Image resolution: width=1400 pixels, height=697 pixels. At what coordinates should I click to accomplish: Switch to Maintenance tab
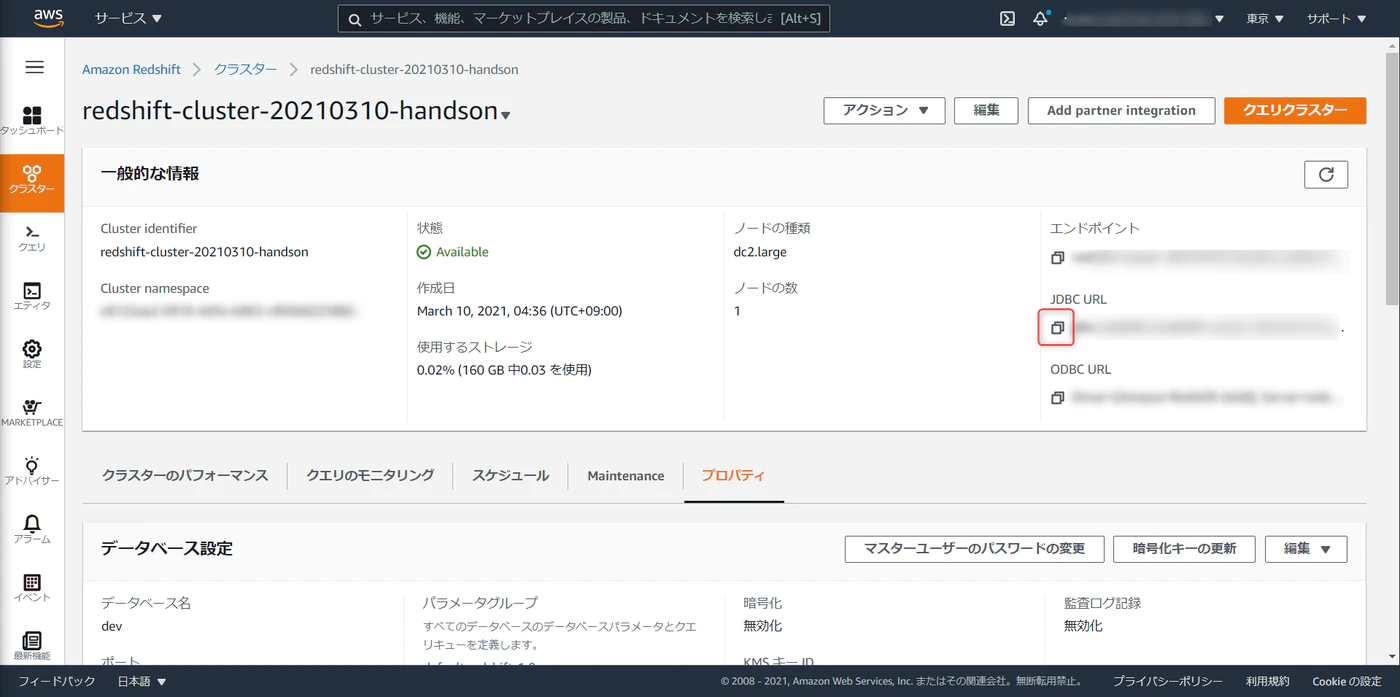click(x=626, y=476)
